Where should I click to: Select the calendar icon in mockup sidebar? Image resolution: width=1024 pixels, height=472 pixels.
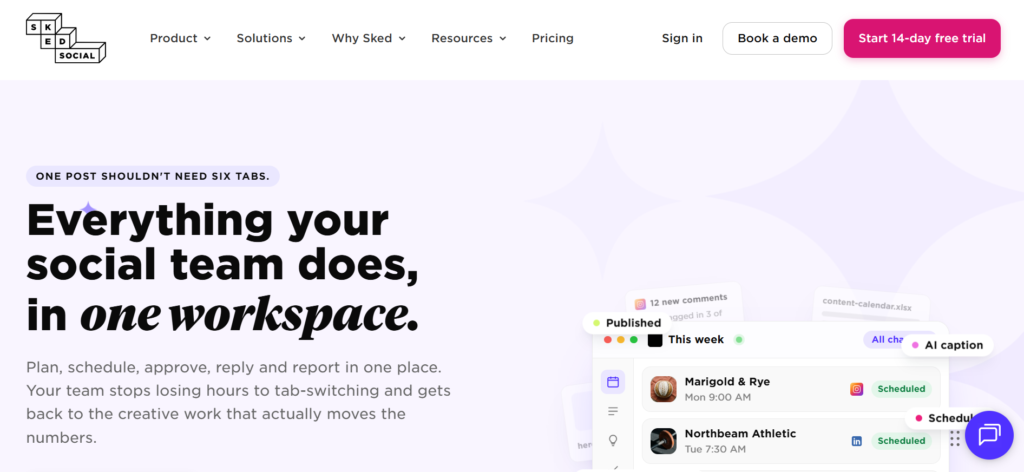click(x=613, y=382)
